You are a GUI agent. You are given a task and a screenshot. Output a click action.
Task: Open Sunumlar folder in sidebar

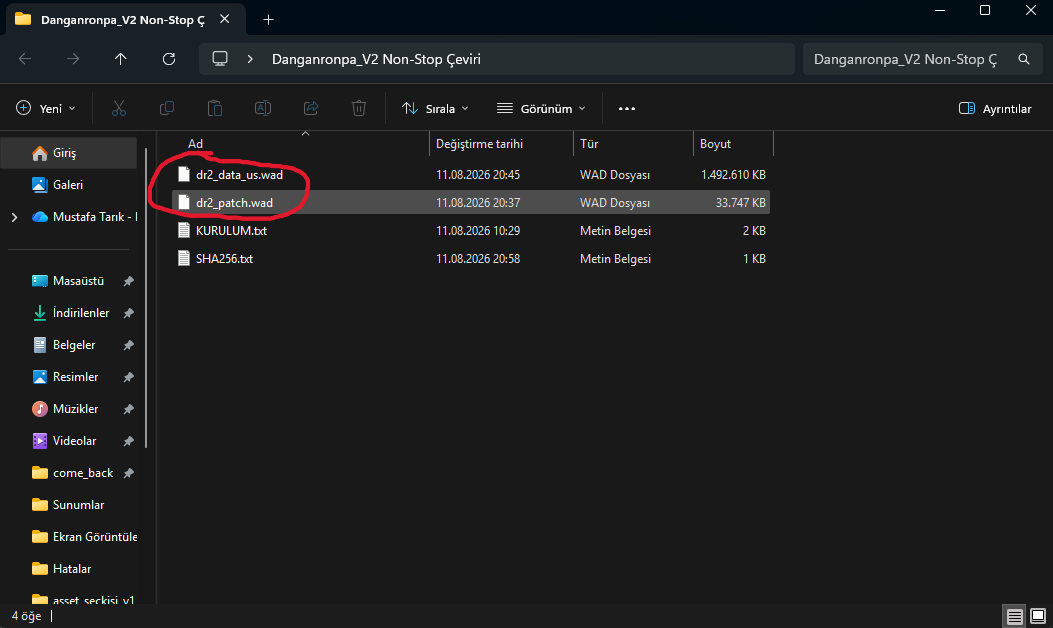click(69, 504)
